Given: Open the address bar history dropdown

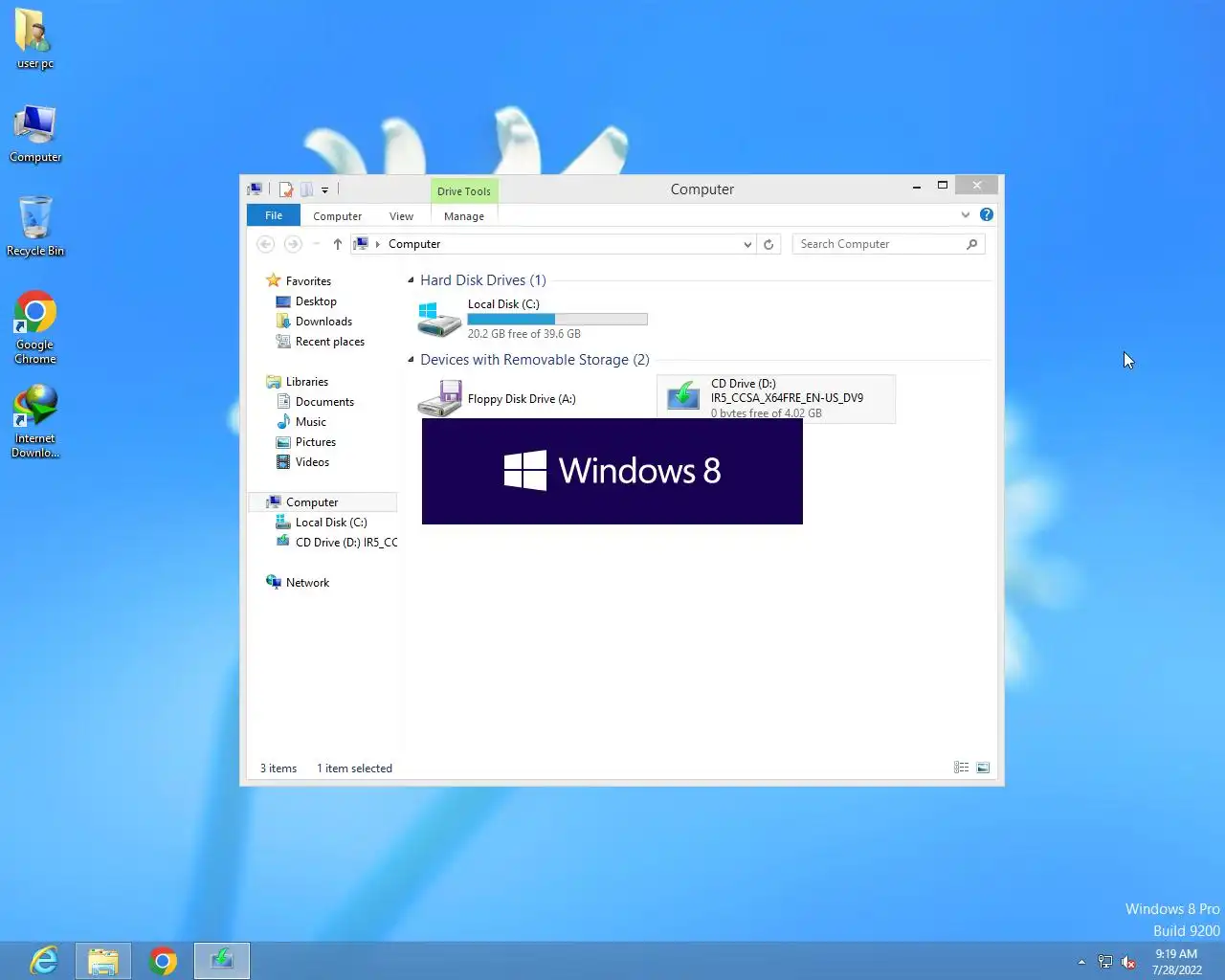Looking at the screenshot, I should (x=747, y=244).
